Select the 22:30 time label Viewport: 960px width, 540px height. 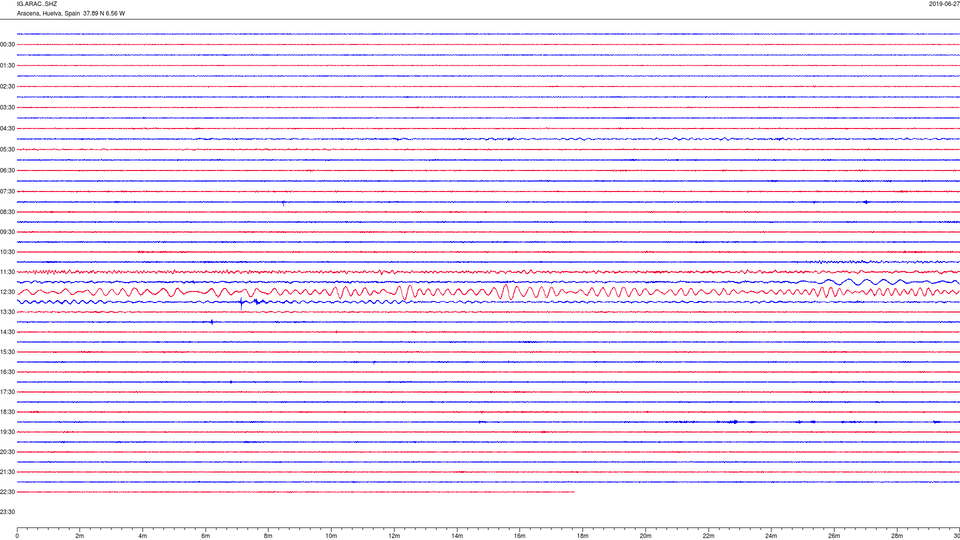(x=7, y=492)
